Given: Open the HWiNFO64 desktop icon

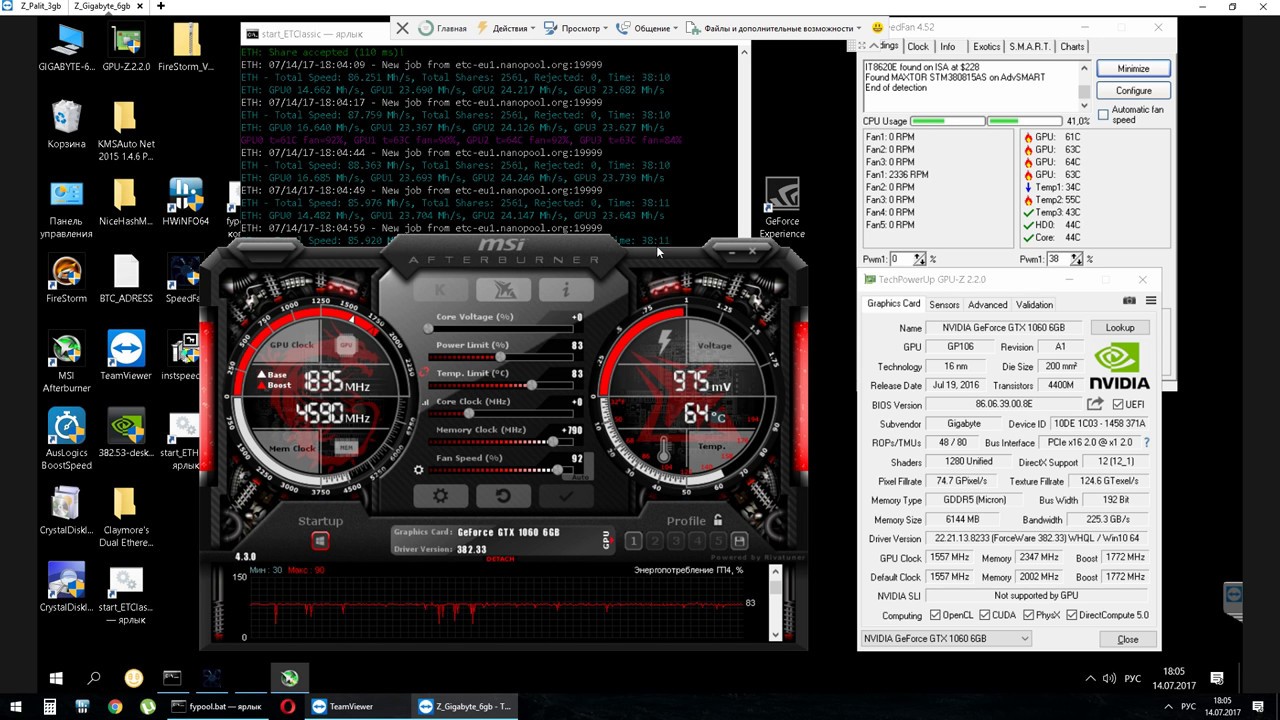Looking at the screenshot, I should (185, 202).
